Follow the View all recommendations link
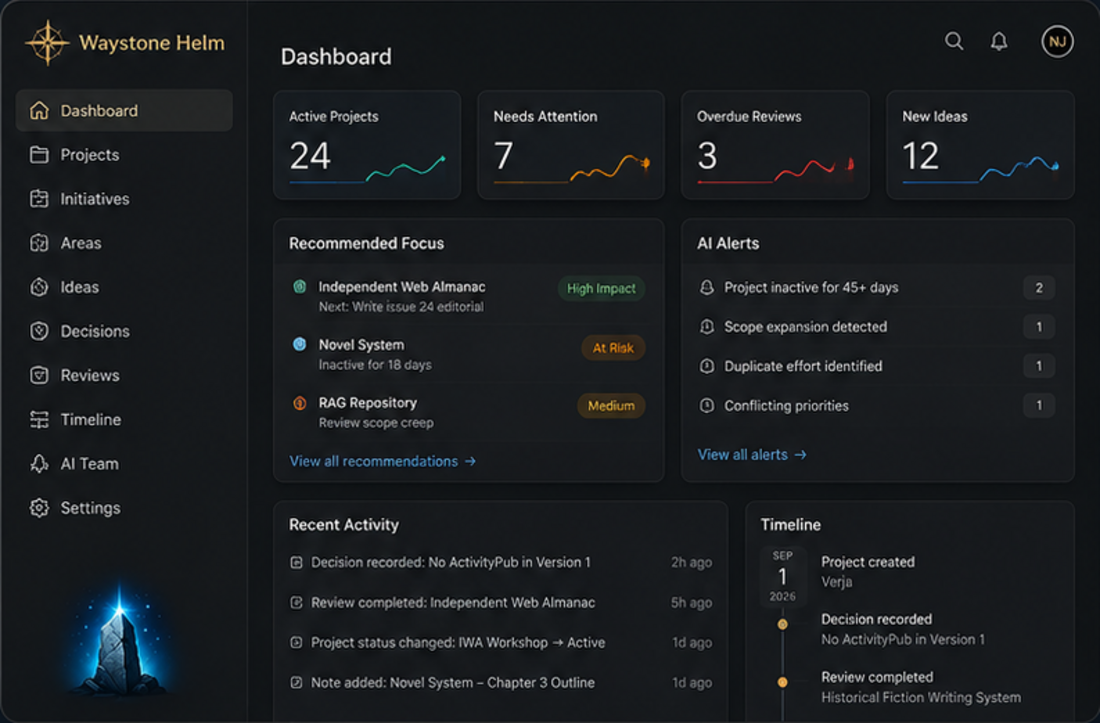 382,461
